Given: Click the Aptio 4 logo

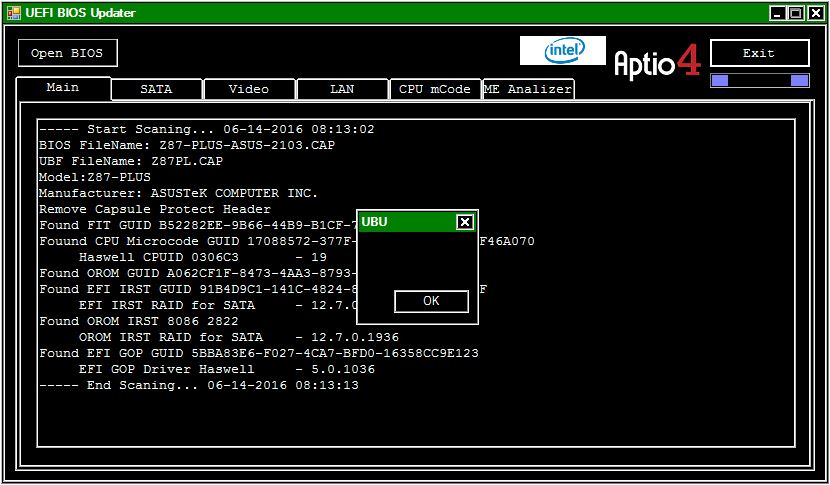Looking at the screenshot, I should (x=657, y=62).
